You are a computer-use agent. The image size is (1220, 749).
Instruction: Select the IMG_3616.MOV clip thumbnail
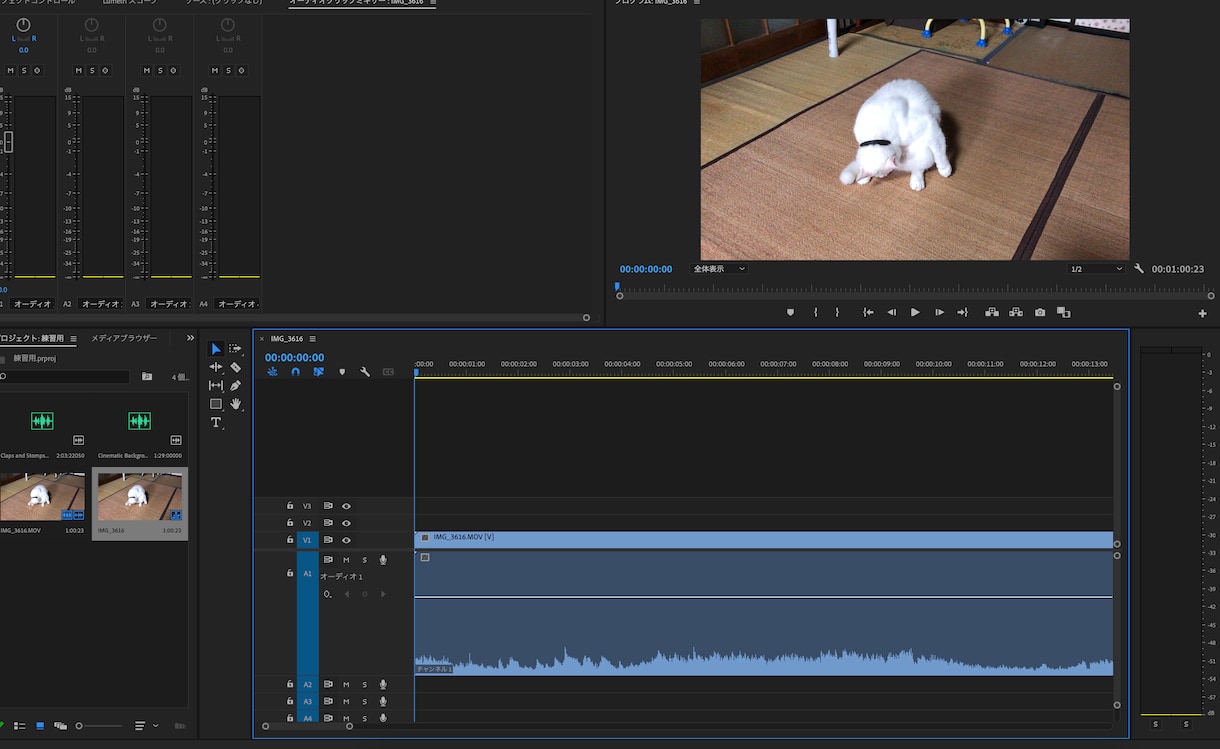tap(42, 496)
